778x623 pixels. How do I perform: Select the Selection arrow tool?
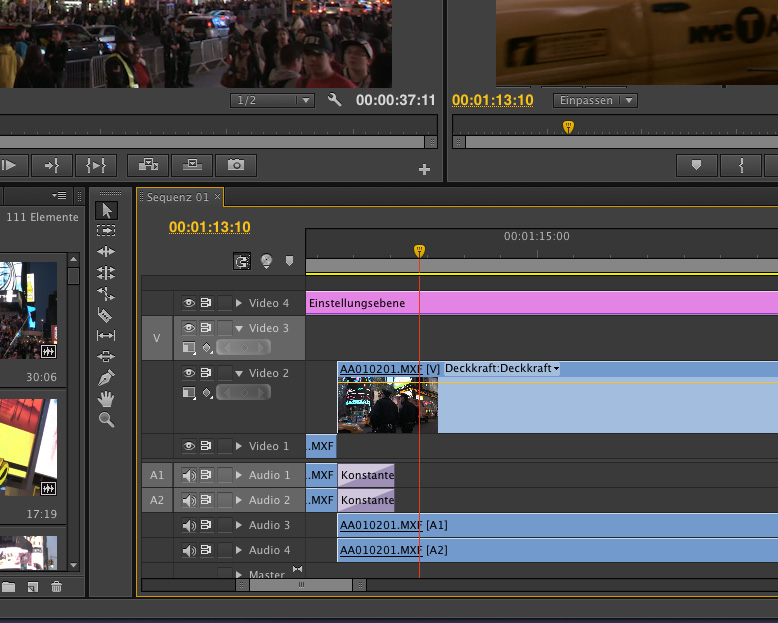[x=107, y=210]
